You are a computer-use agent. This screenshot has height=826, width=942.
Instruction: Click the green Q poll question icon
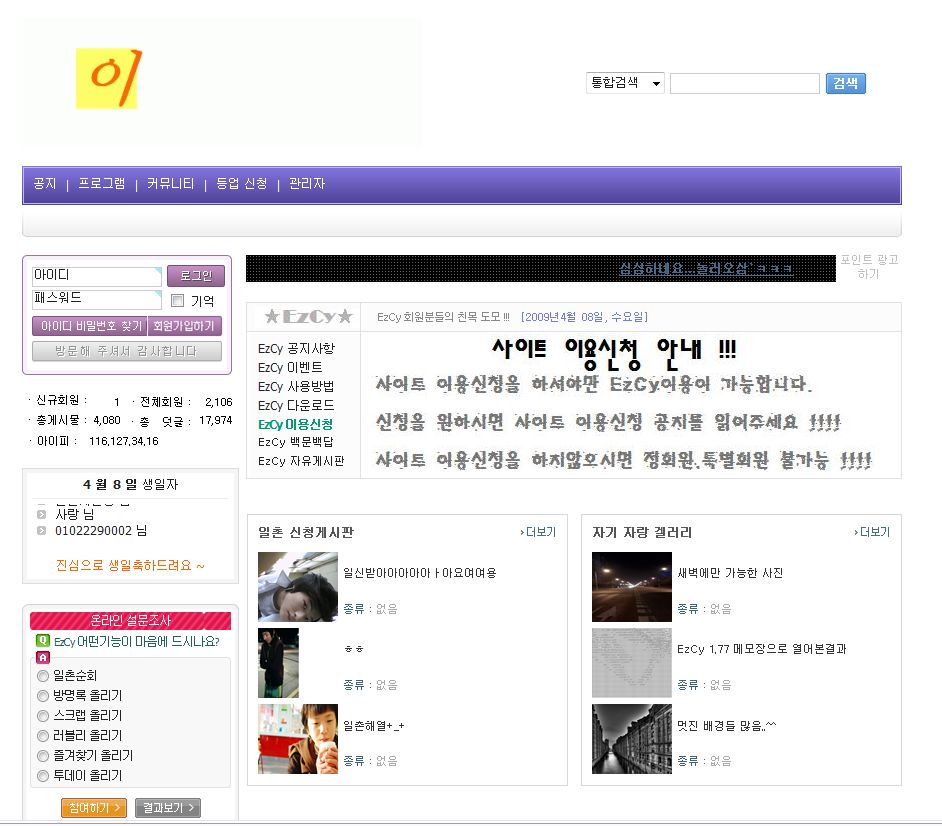[x=43, y=641]
